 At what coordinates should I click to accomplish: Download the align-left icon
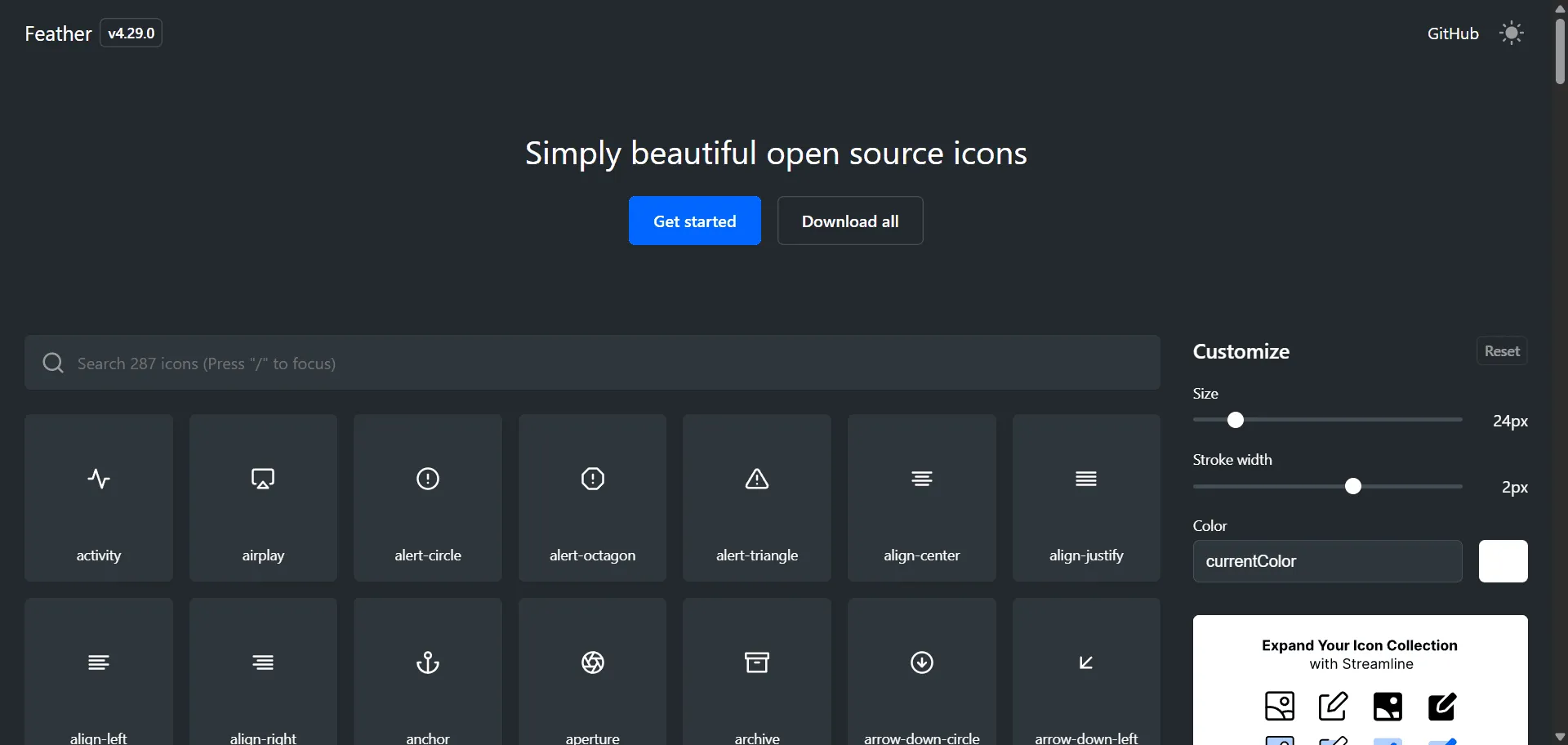click(99, 671)
